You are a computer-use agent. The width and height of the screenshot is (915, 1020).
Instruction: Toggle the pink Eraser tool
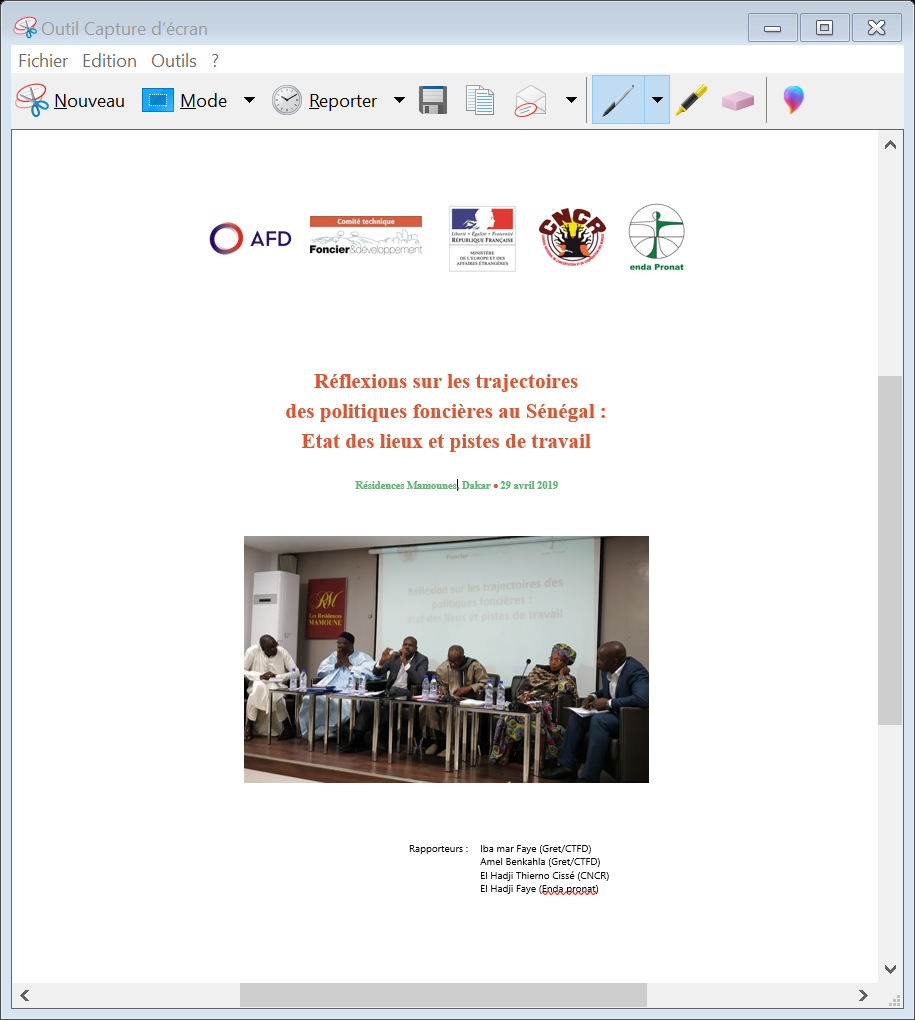click(x=738, y=100)
